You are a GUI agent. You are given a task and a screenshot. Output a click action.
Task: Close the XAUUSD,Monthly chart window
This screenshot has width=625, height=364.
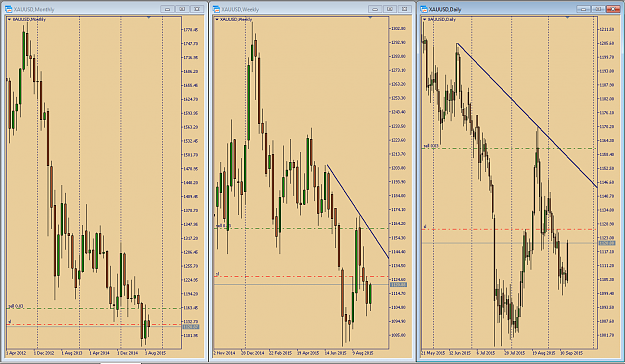(x=197, y=9)
